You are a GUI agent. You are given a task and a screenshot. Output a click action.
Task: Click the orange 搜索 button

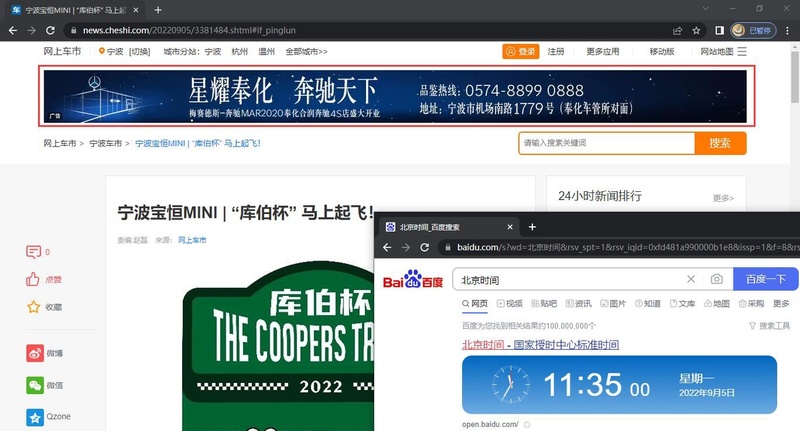click(720, 143)
